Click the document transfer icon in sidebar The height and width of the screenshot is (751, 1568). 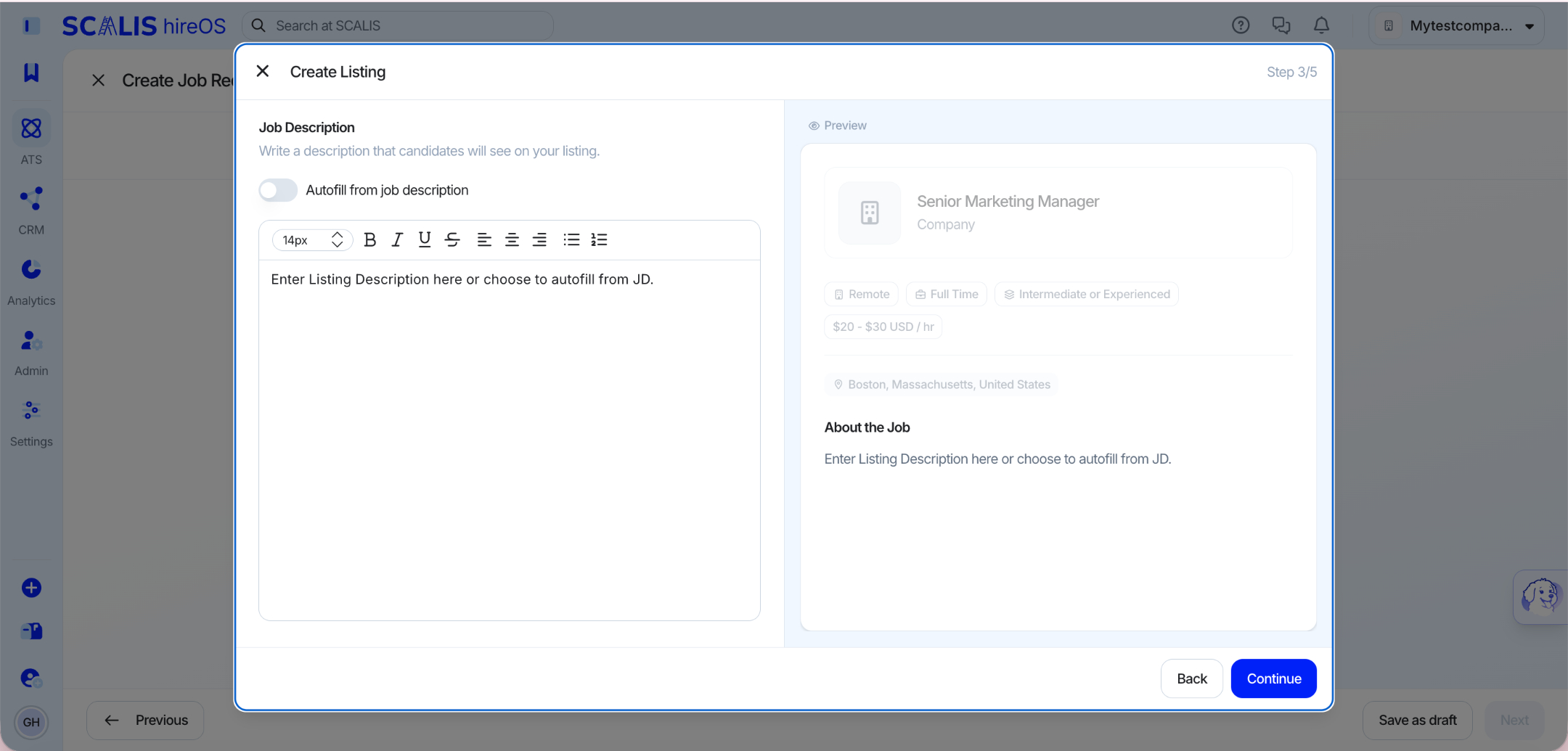tap(31, 631)
